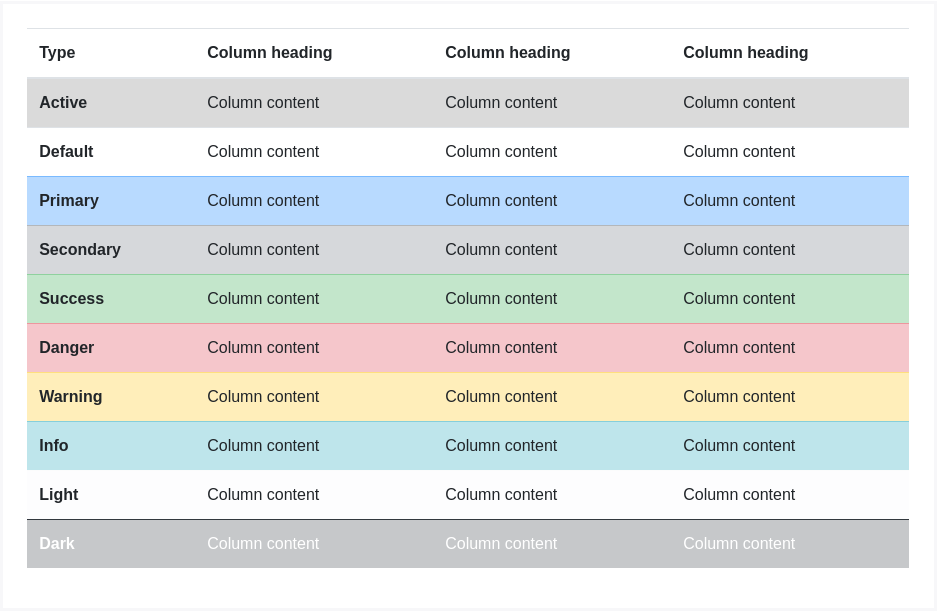Click the Success row label
937x611 pixels.
tap(71, 299)
